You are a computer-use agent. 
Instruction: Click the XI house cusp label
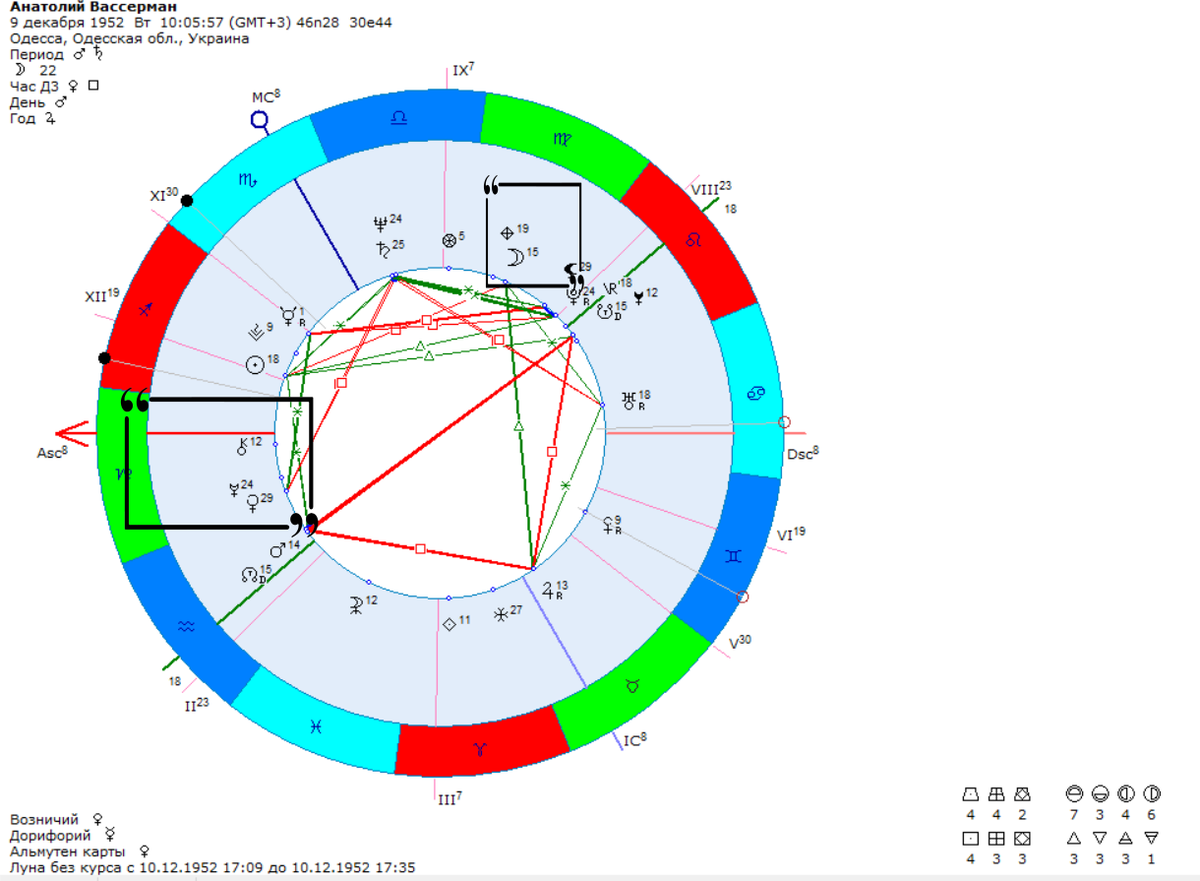pyautogui.click(x=164, y=194)
